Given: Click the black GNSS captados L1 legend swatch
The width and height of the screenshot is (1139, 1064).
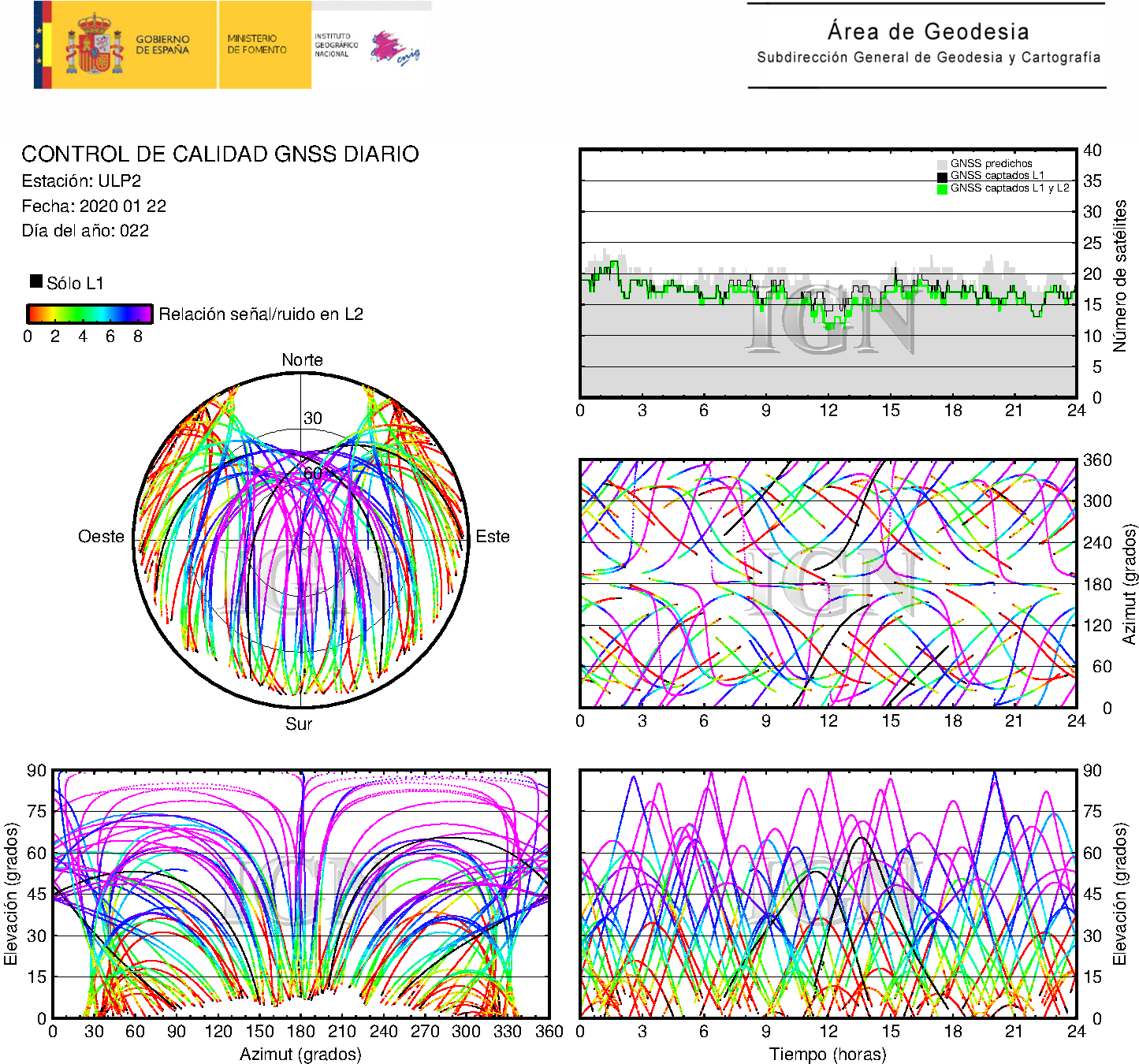Looking at the screenshot, I should point(942,177).
